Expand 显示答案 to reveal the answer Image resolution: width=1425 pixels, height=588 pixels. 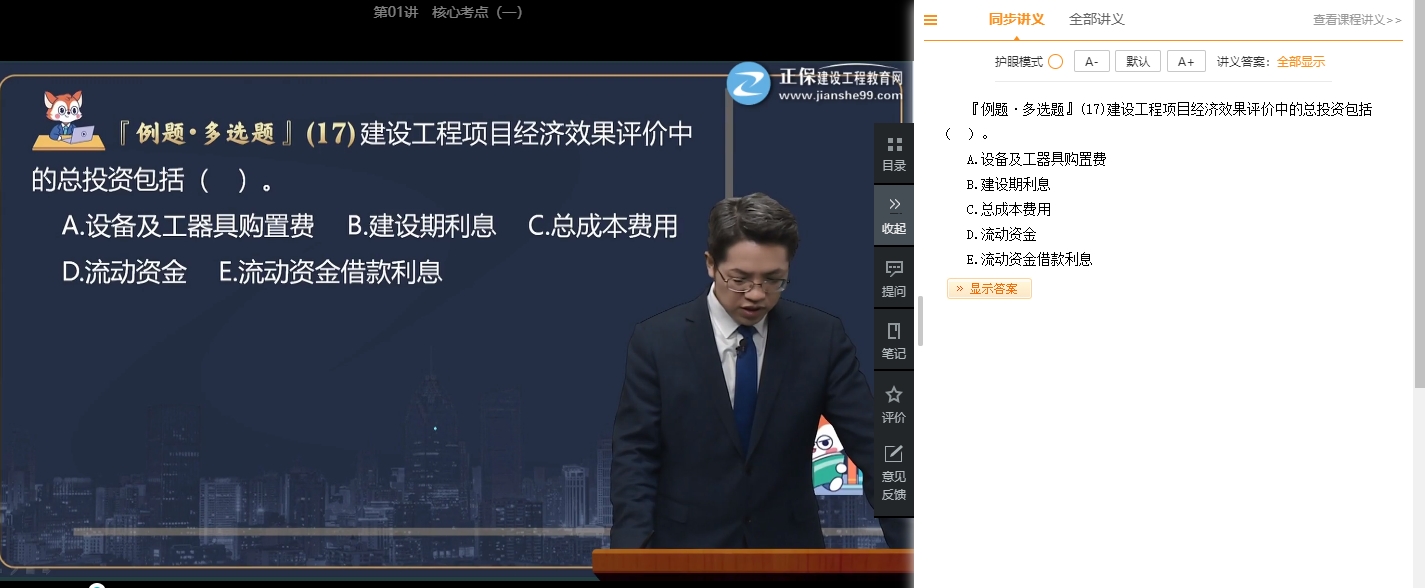pos(989,288)
